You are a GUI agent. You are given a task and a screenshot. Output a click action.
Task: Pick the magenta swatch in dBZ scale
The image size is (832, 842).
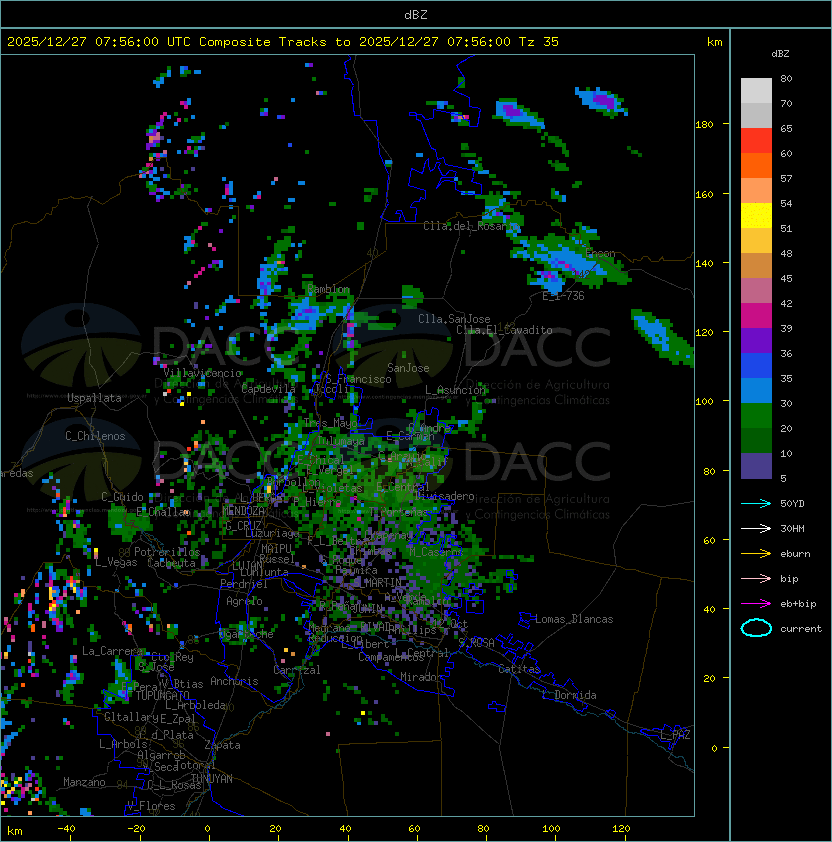tap(756, 316)
